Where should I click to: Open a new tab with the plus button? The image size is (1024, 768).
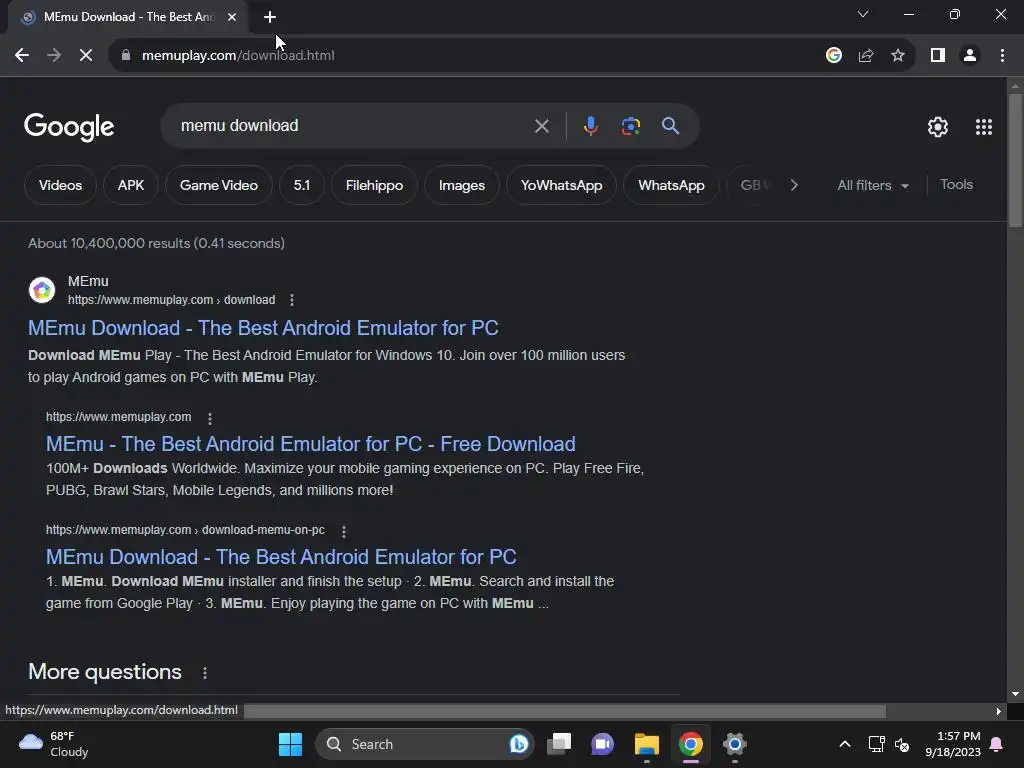270,17
